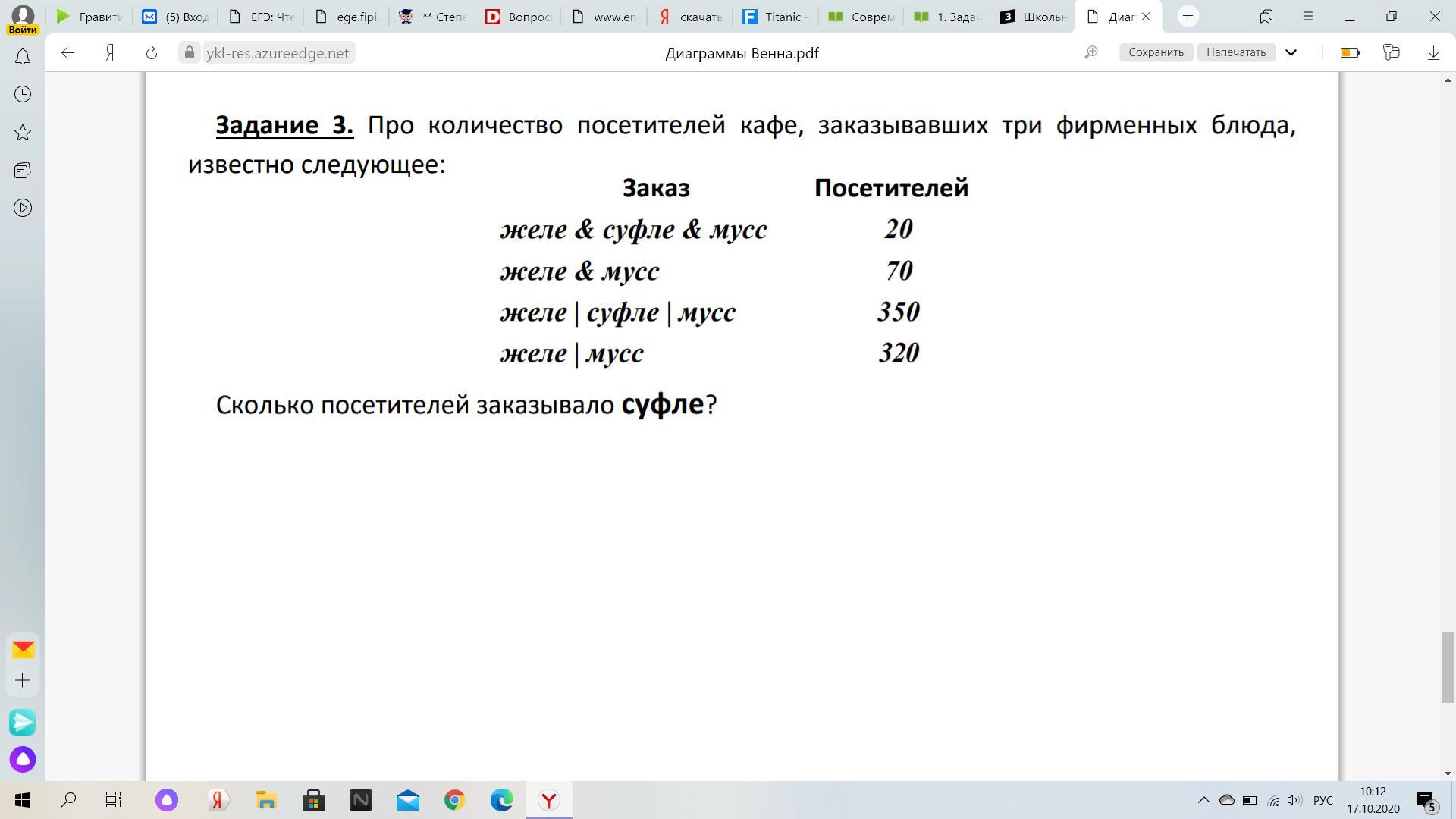Click scrollbar up arrow
This screenshot has width=1456, height=819.
click(x=1448, y=80)
